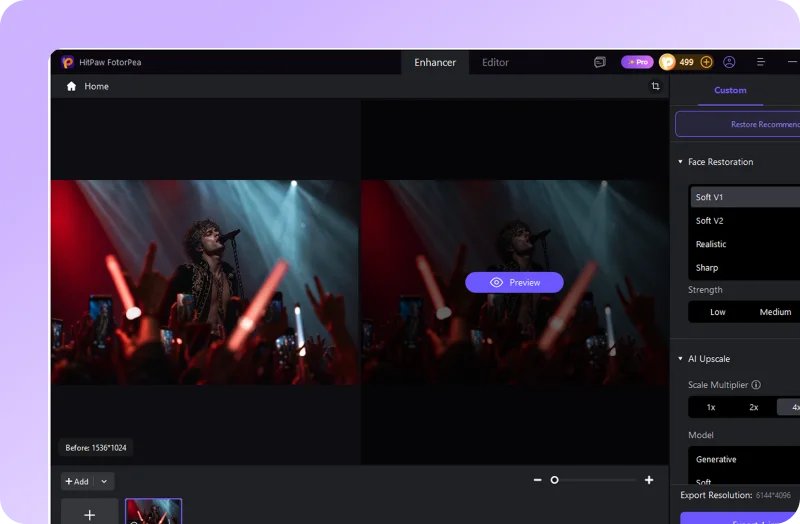The height and width of the screenshot is (524, 800).
Task: Switch to the Enhancer tab
Action: tap(435, 62)
